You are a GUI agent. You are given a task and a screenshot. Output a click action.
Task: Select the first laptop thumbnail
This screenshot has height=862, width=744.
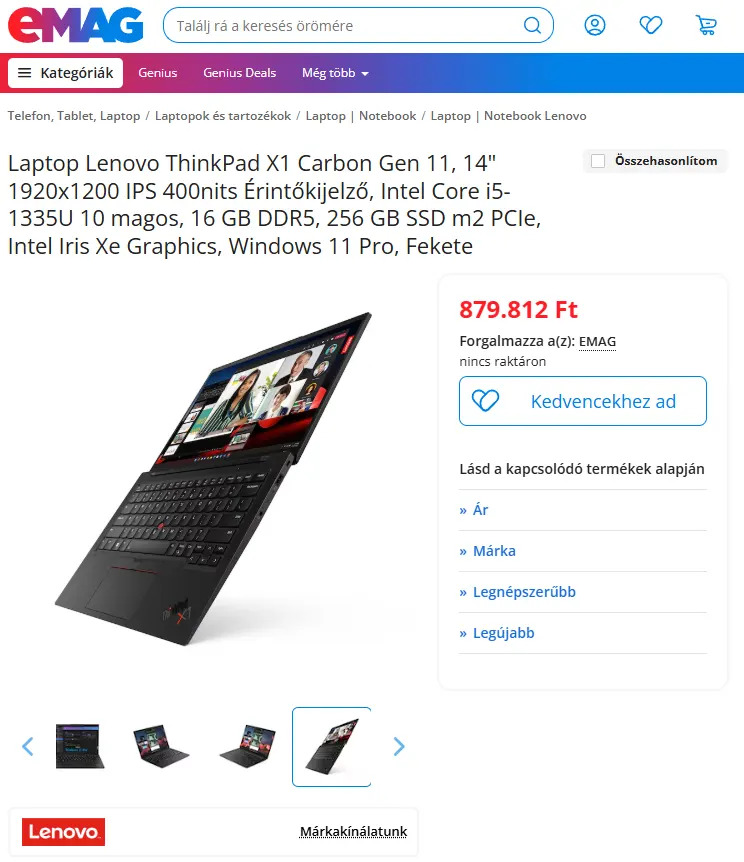tap(80, 747)
